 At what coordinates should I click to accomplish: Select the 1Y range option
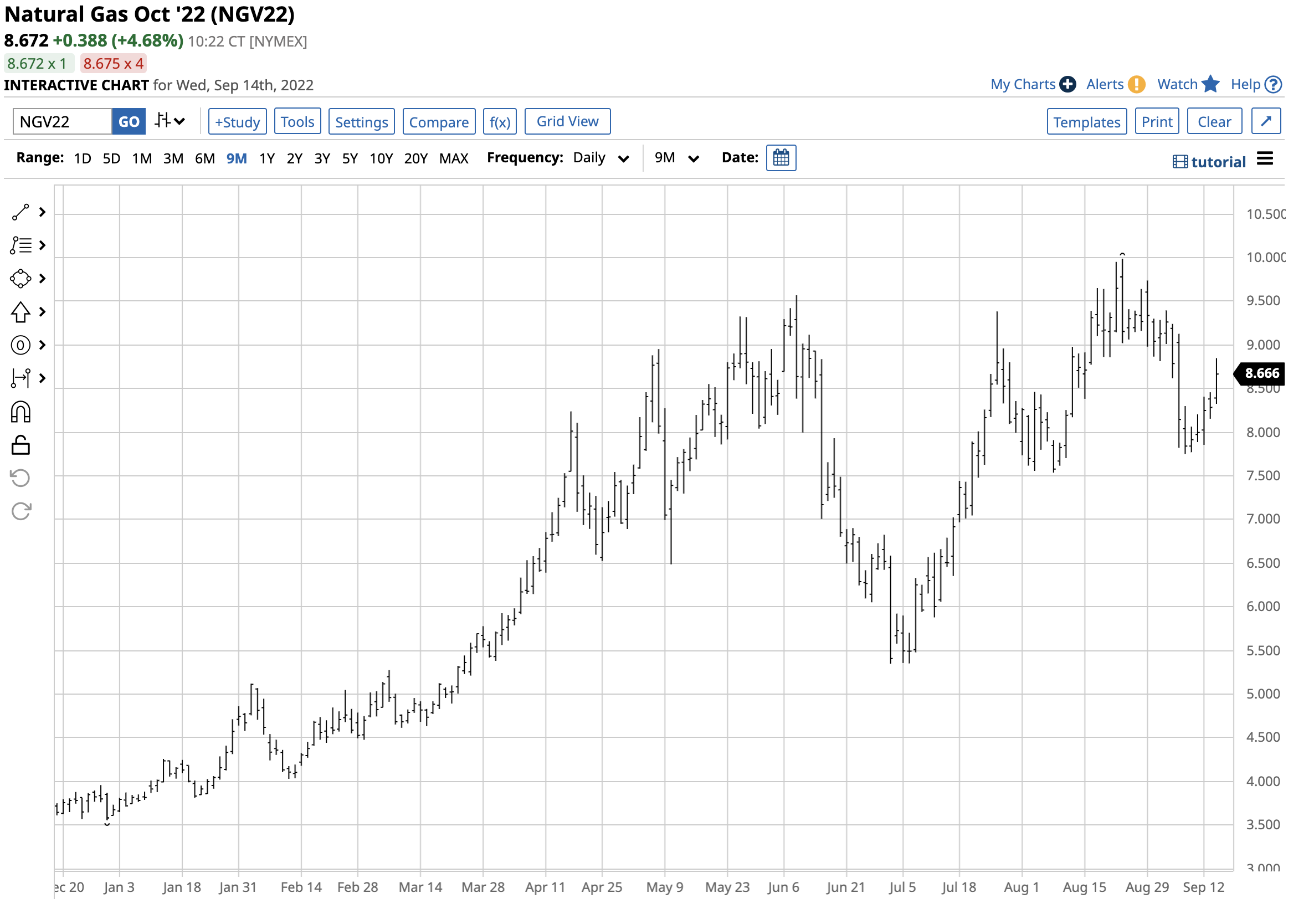click(x=267, y=159)
